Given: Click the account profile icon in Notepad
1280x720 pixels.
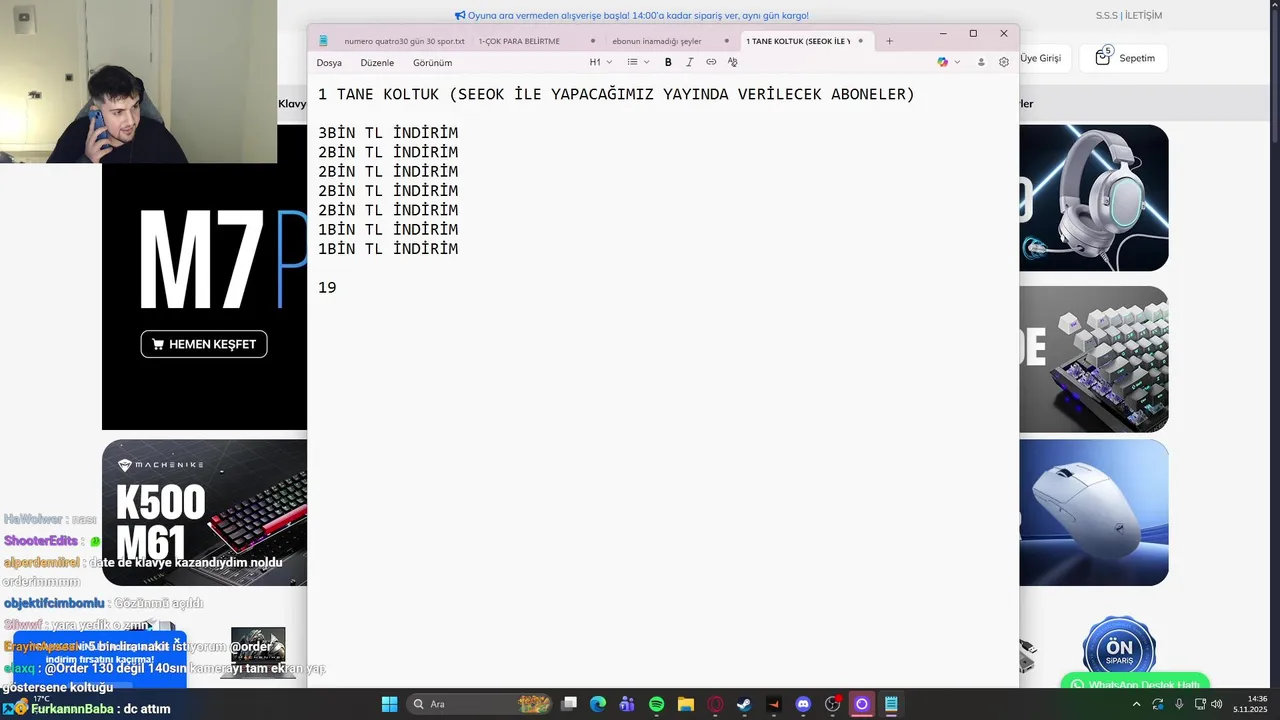Looking at the screenshot, I should (981, 62).
